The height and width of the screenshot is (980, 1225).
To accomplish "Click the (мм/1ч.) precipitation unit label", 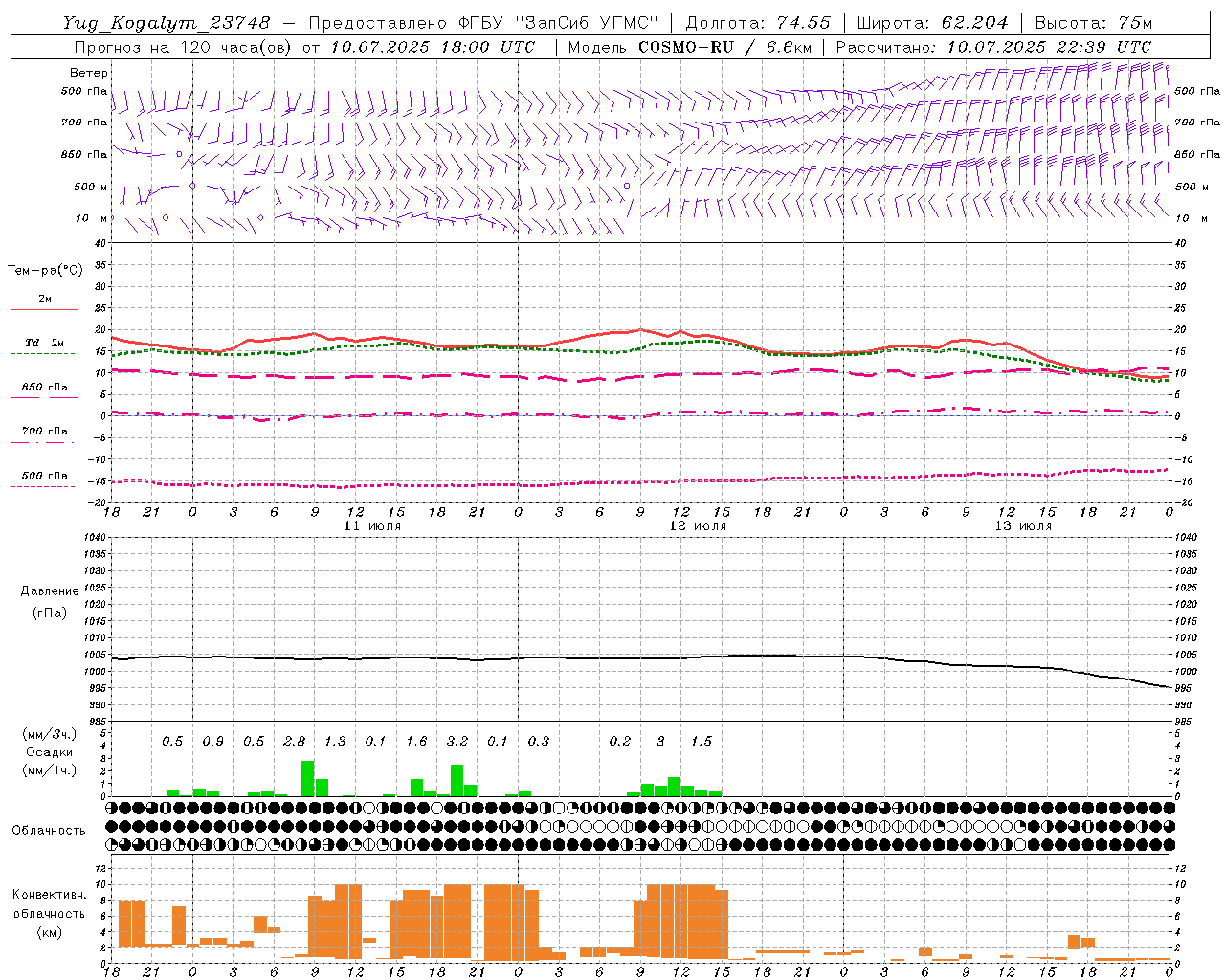I will click(x=49, y=769).
